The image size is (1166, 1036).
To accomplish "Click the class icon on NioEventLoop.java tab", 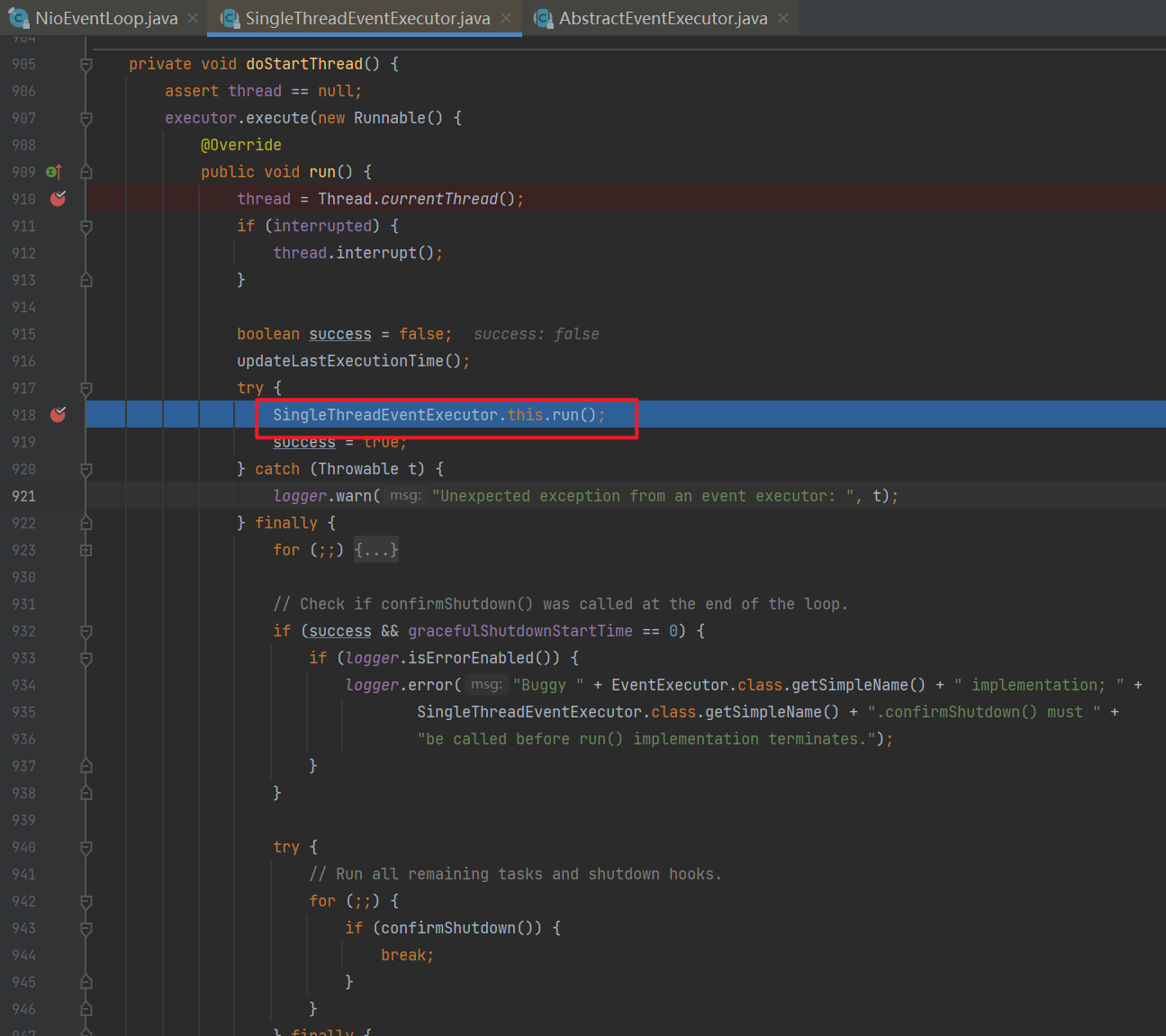I will pos(18,18).
